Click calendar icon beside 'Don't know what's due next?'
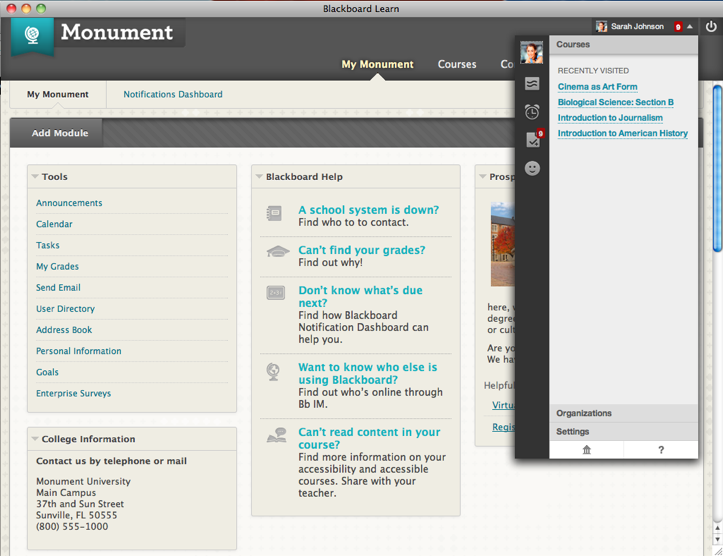 [x=276, y=293]
